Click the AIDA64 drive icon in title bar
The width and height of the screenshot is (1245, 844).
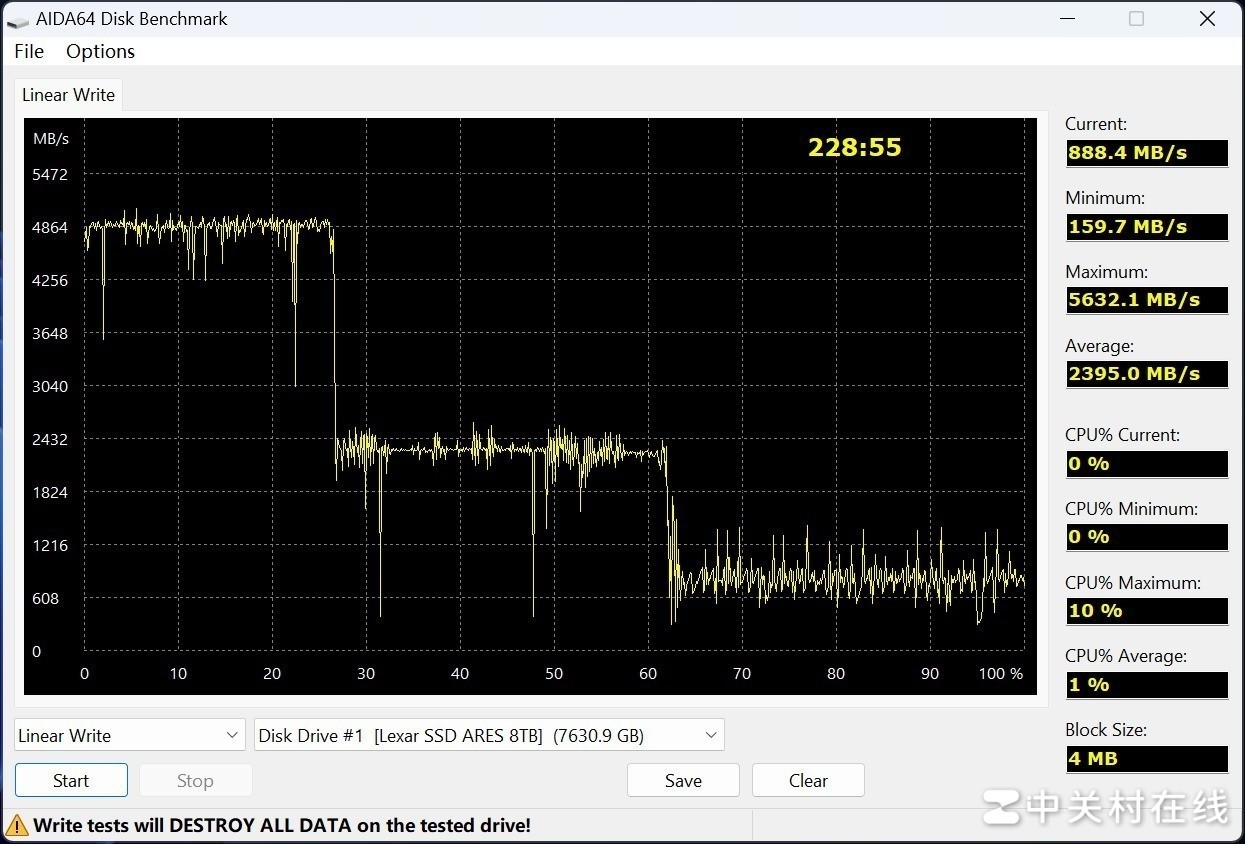coord(18,20)
